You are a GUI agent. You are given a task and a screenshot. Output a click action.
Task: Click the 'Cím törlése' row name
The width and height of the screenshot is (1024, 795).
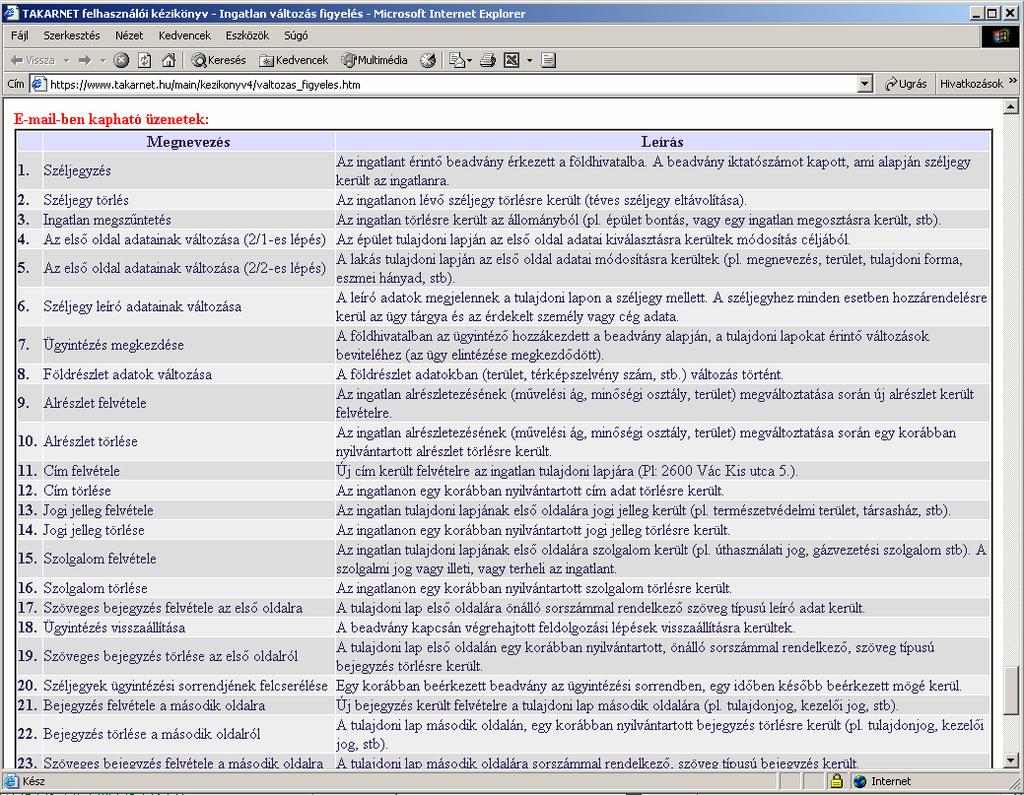[x=77, y=491]
